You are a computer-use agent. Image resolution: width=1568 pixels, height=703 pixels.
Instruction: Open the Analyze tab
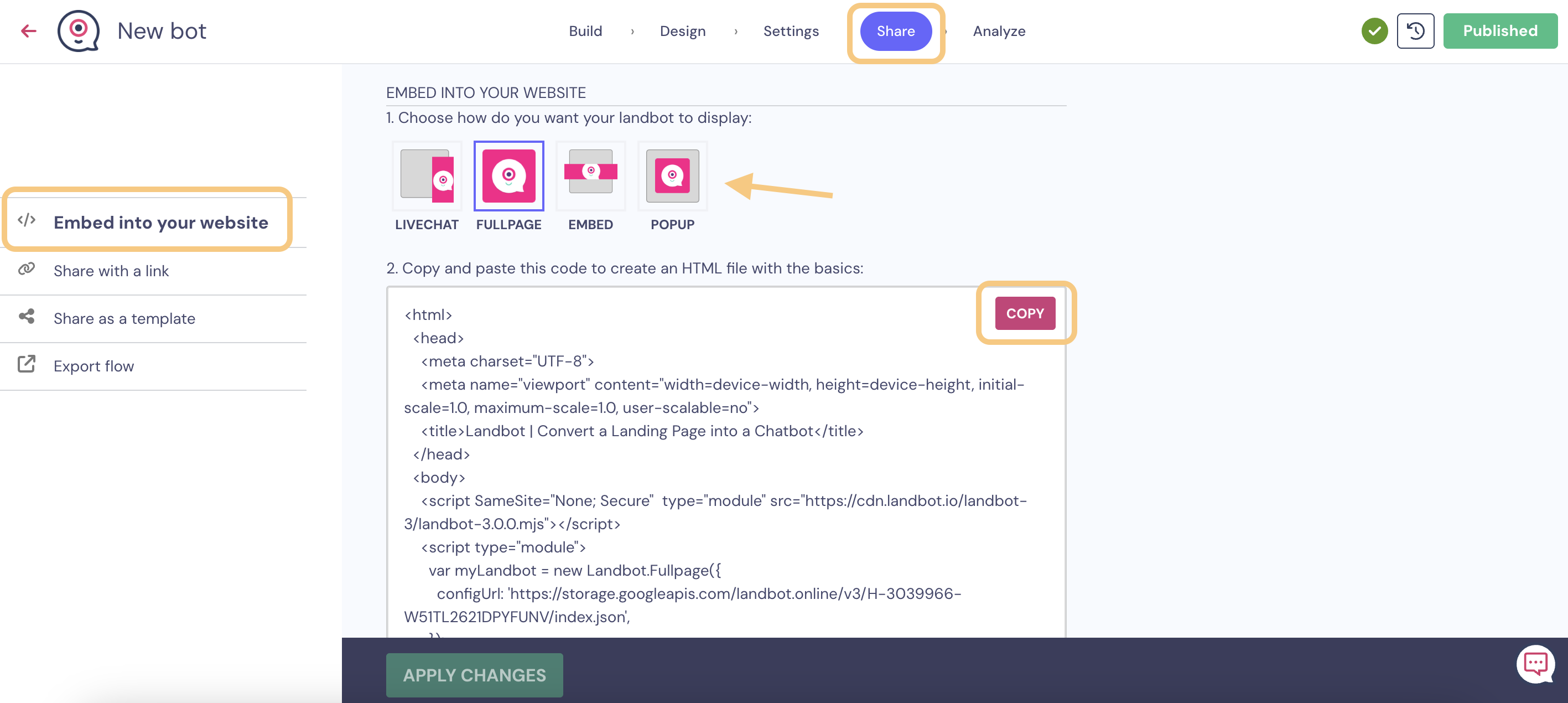999,31
